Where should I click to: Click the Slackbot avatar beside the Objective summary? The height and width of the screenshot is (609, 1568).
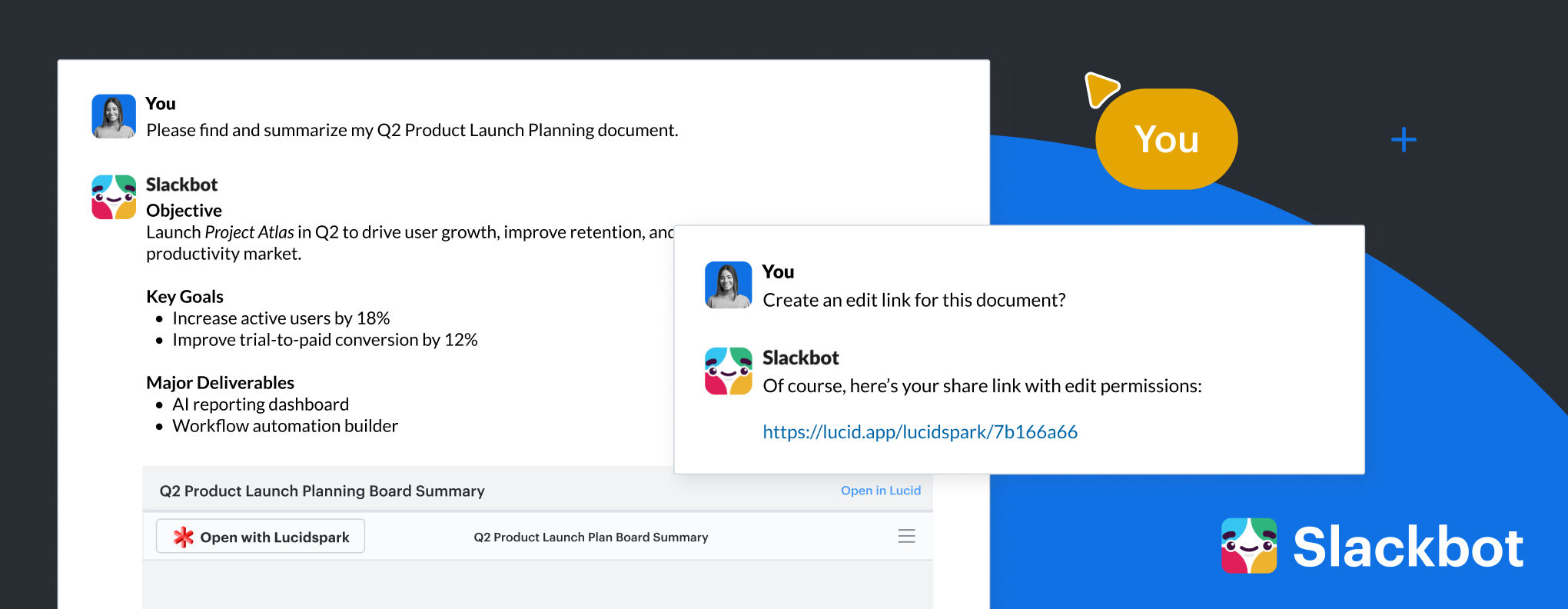(x=114, y=197)
